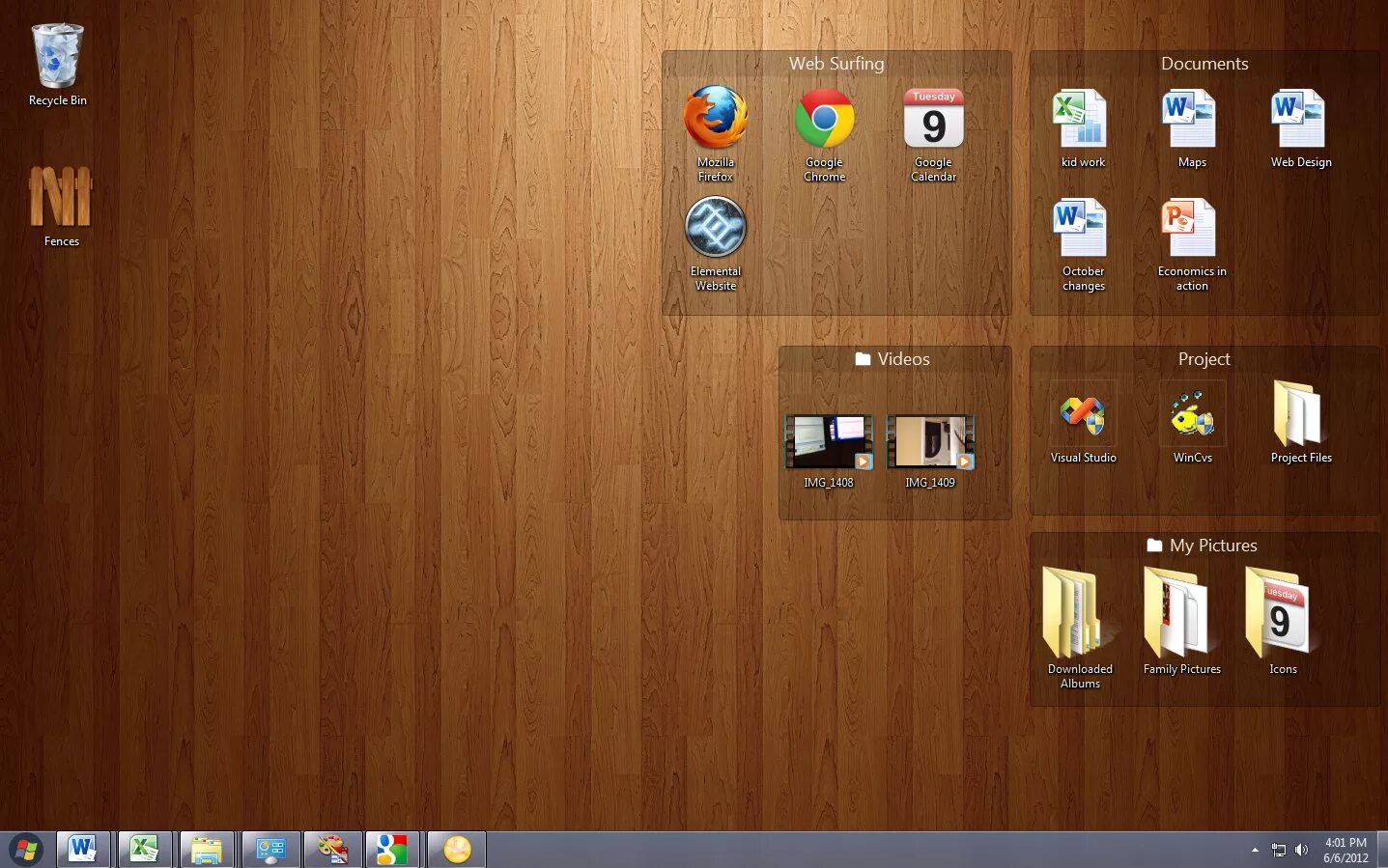Click the Videos fence title
This screenshot has height=868, width=1388.
click(x=892, y=359)
